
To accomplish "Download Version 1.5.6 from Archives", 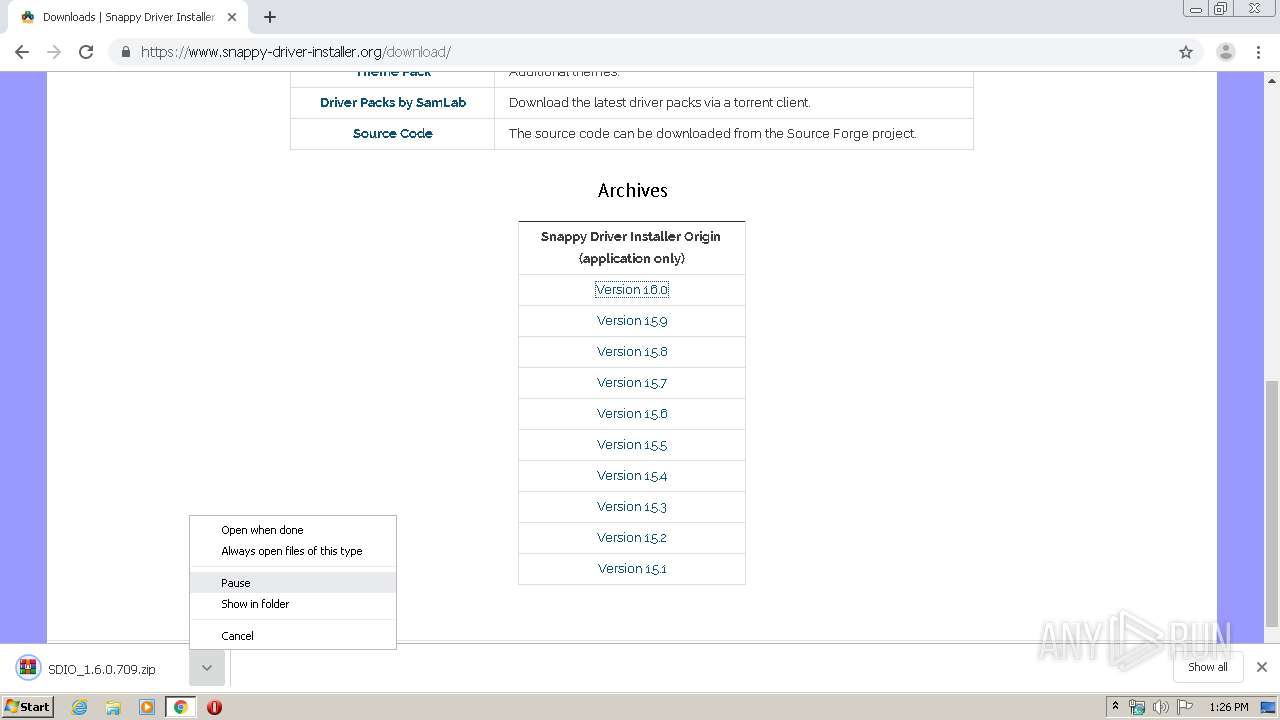I will pyautogui.click(x=632, y=413).
